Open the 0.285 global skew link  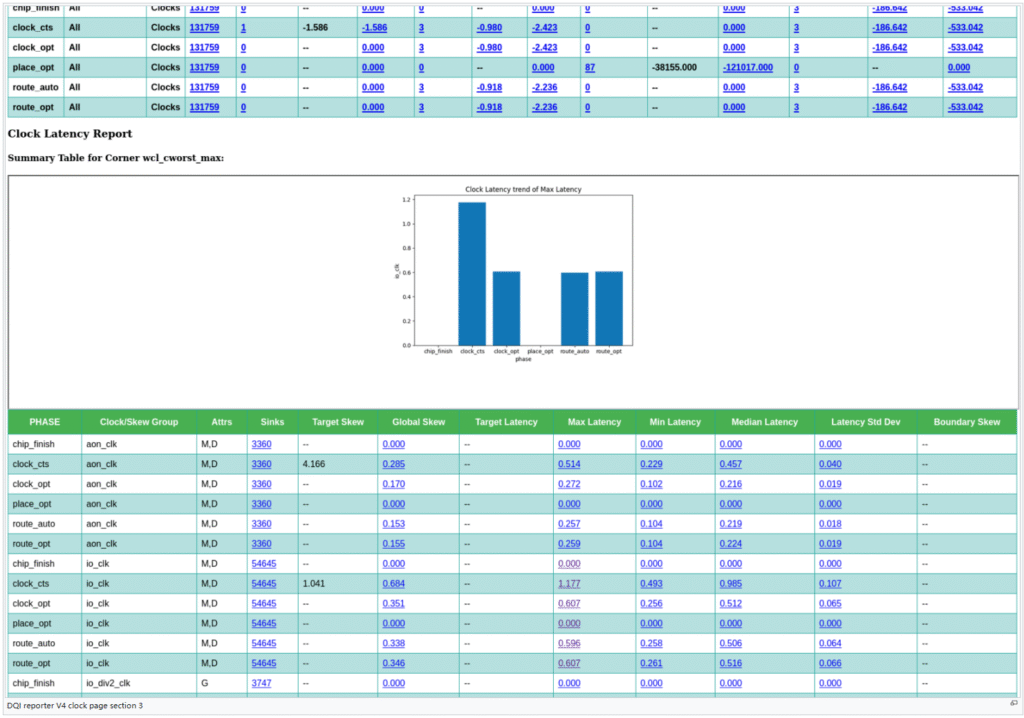tap(393, 464)
